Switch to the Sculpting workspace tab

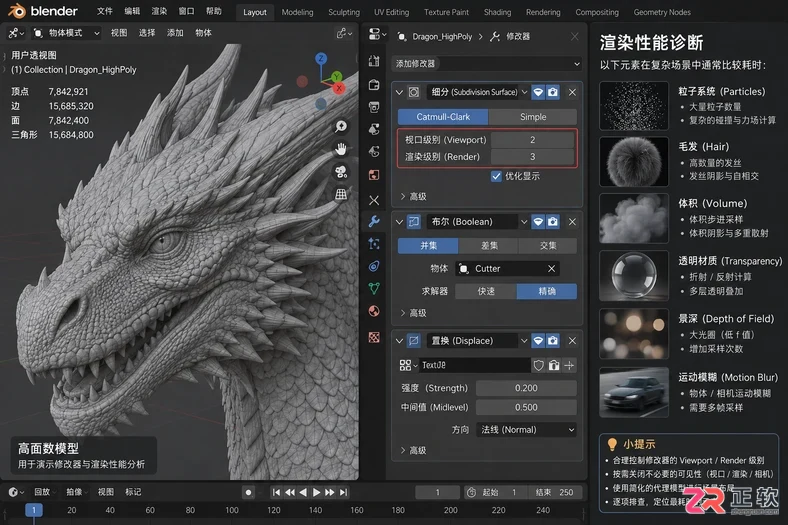(x=344, y=12)
